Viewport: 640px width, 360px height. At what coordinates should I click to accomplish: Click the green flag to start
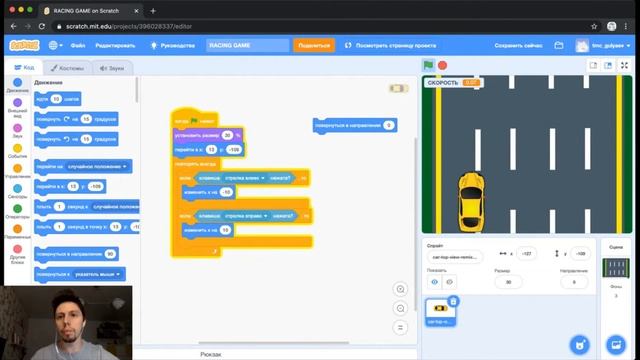tap(428, 65)
